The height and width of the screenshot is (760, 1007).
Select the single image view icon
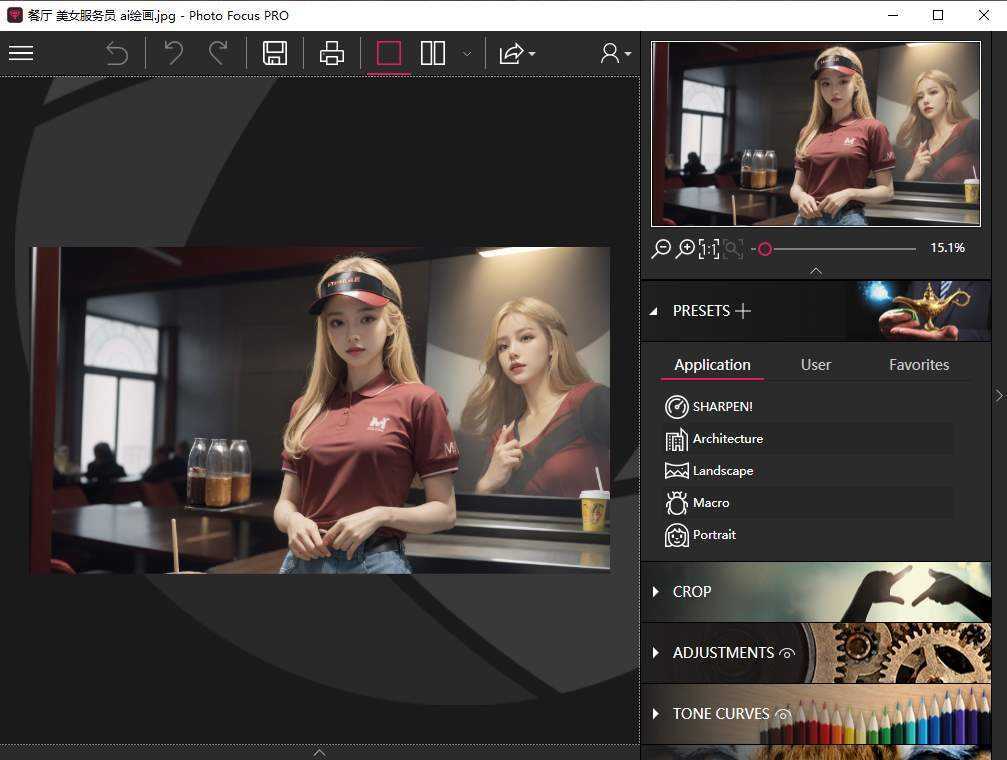[x=388, y=53]
